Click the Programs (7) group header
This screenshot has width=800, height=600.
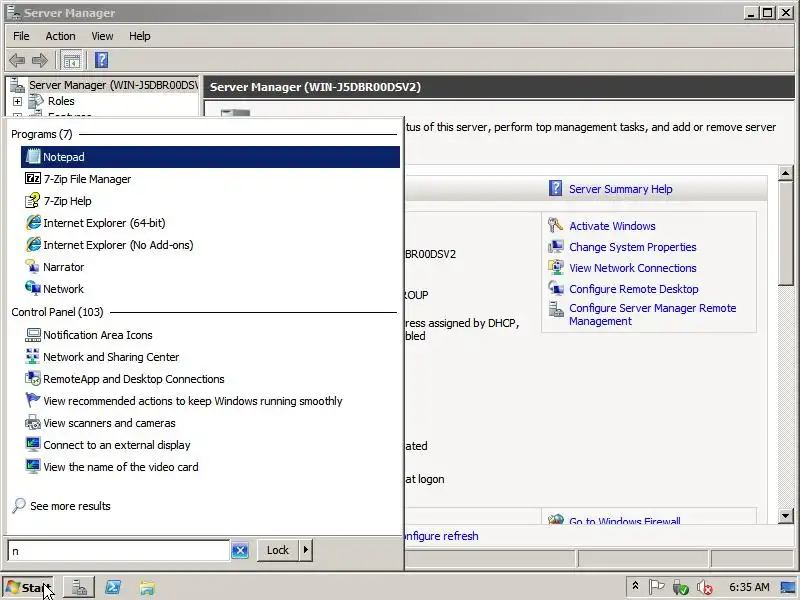[x=42, y=134]
